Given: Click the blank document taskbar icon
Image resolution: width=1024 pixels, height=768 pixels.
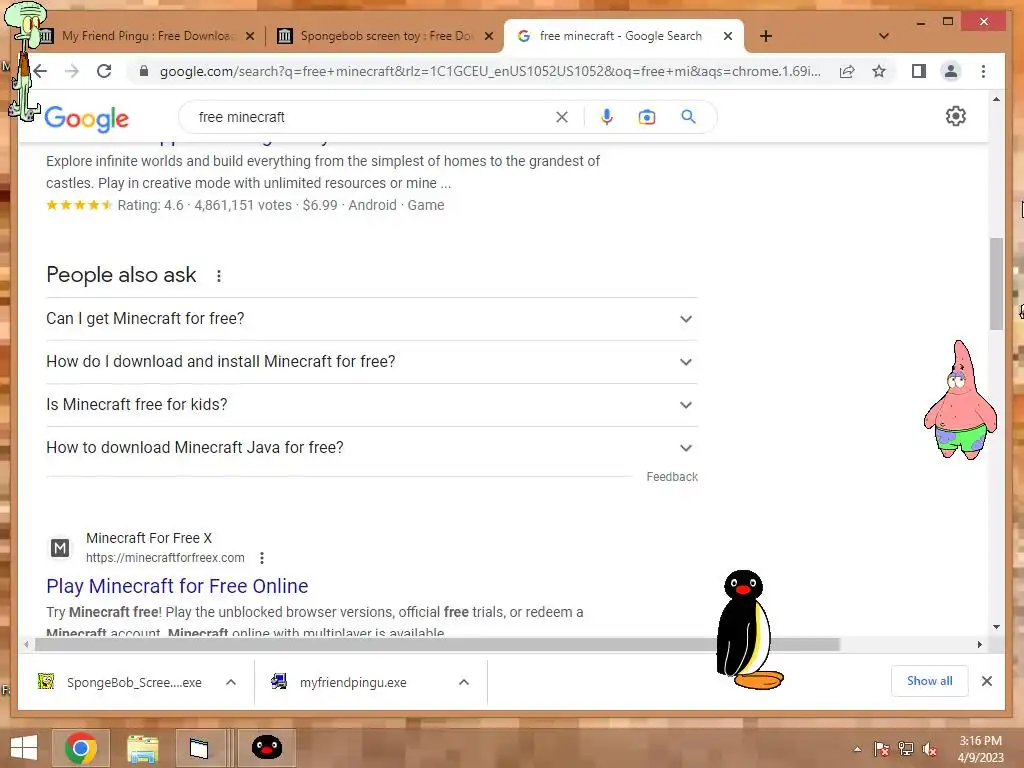Looking at the screenshot, I should pos(199,748).
